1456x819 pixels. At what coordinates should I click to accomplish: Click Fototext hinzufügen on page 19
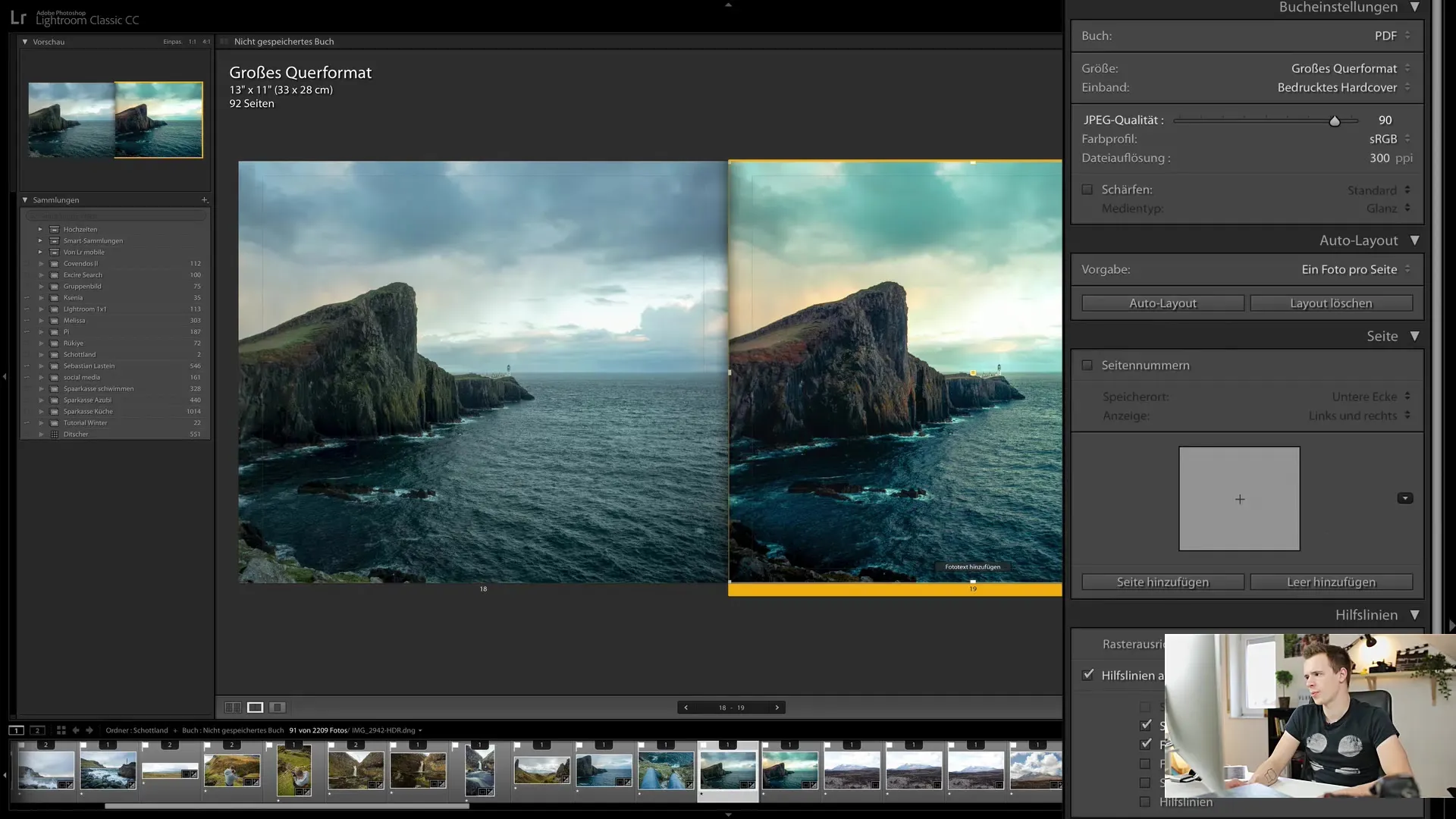972,566
